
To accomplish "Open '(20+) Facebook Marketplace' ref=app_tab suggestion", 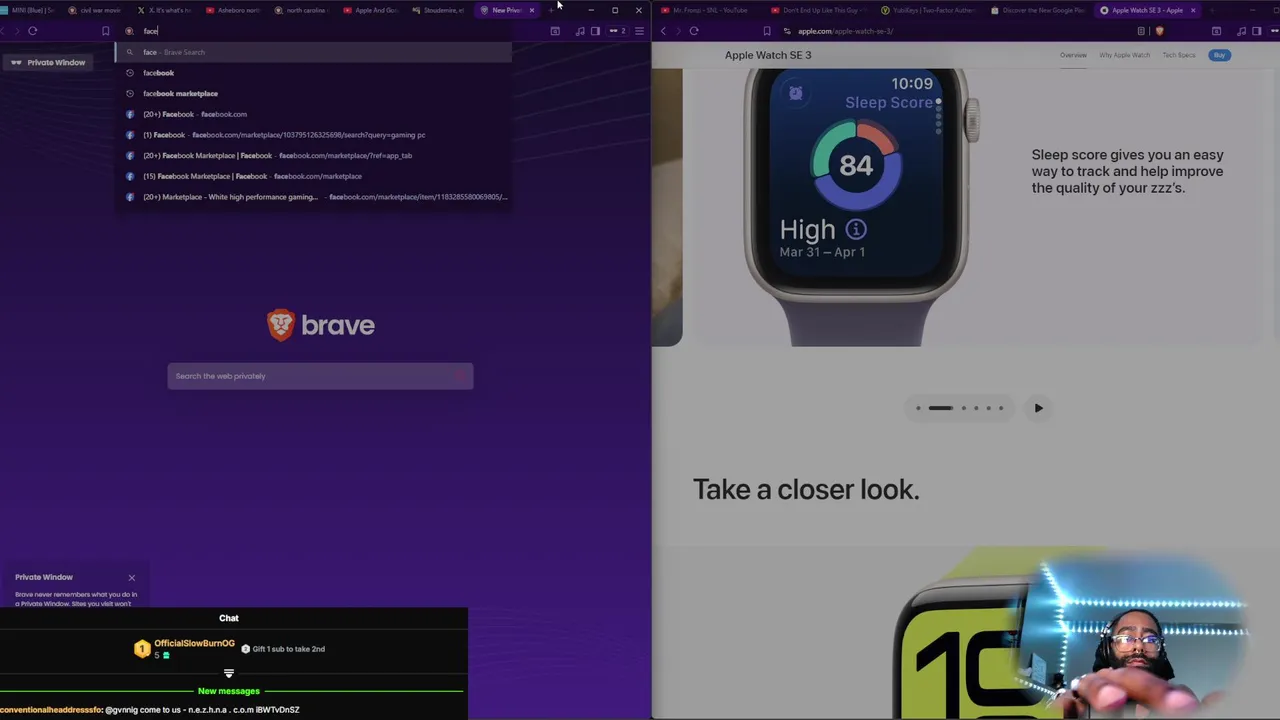I will 313,155.
